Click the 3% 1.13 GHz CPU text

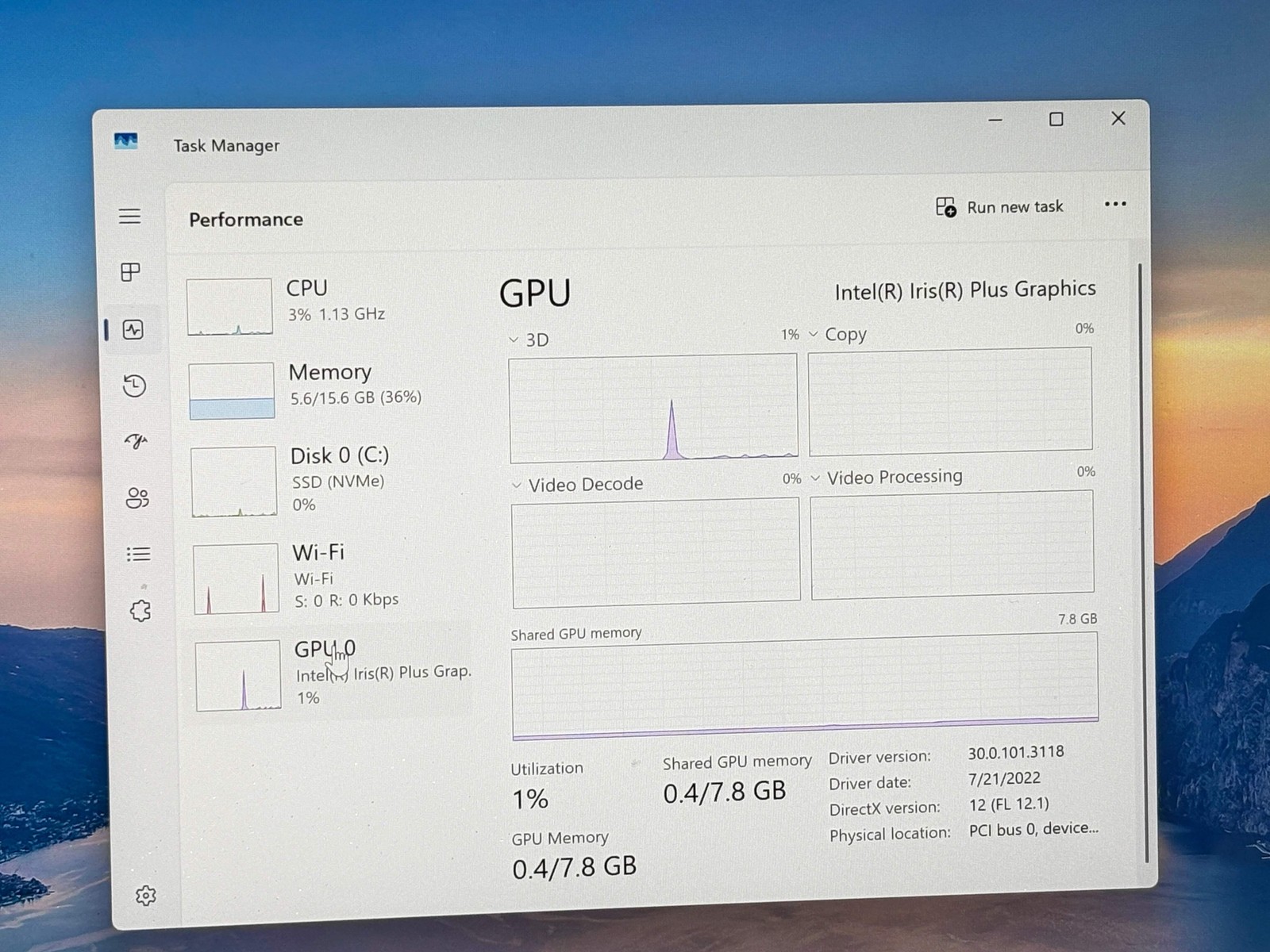click(x=337, y=314)
